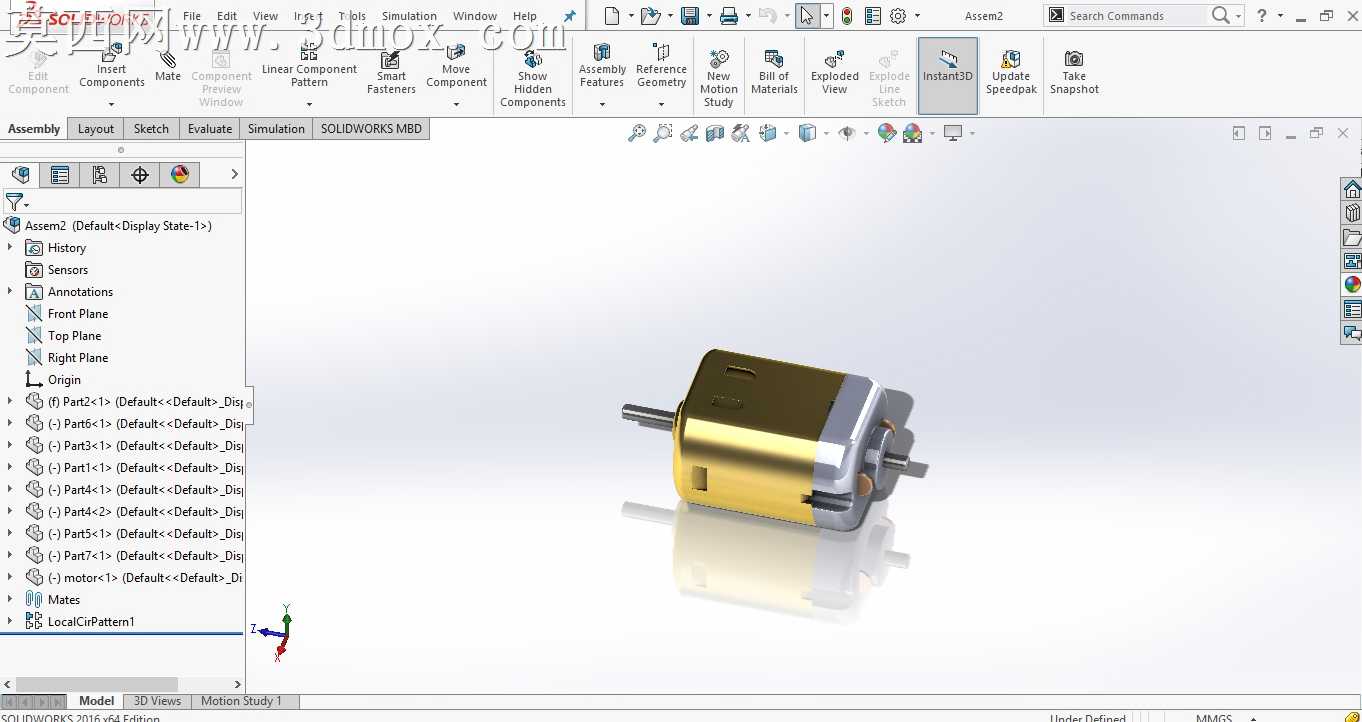Click the Previous View icon
The width and height of the screenshot is (1362, 722).
coord(689,133)
